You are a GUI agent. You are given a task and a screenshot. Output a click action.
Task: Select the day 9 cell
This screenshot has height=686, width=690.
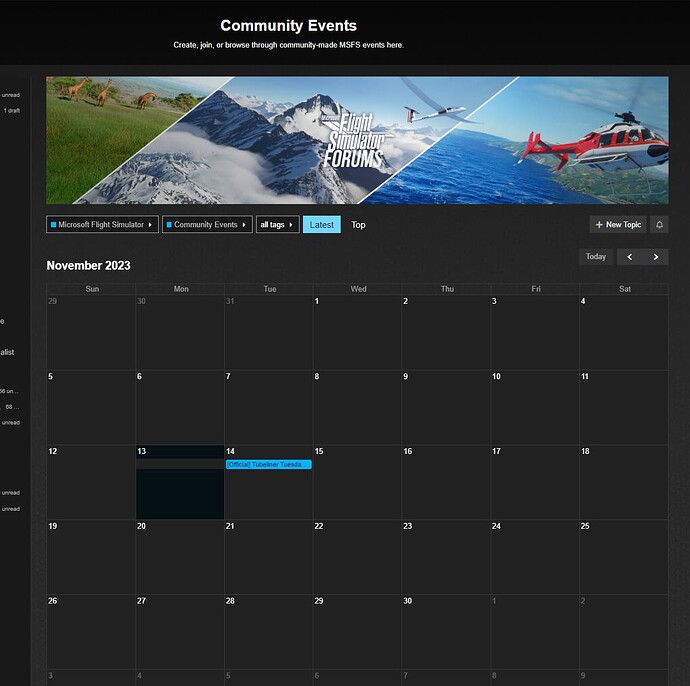[x=446, y=407]
